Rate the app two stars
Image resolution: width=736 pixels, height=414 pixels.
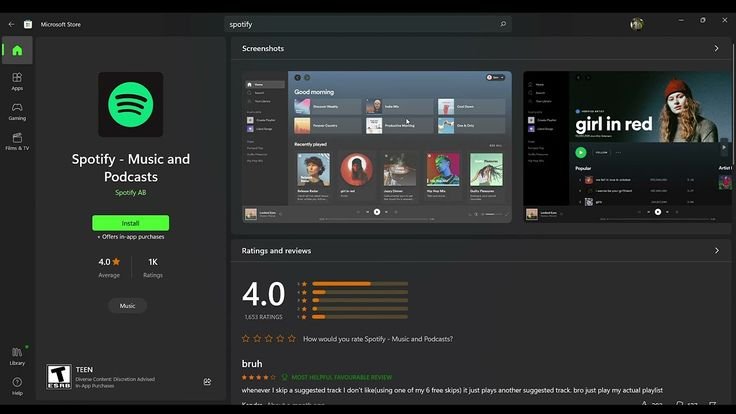click(x=257, y=338)
